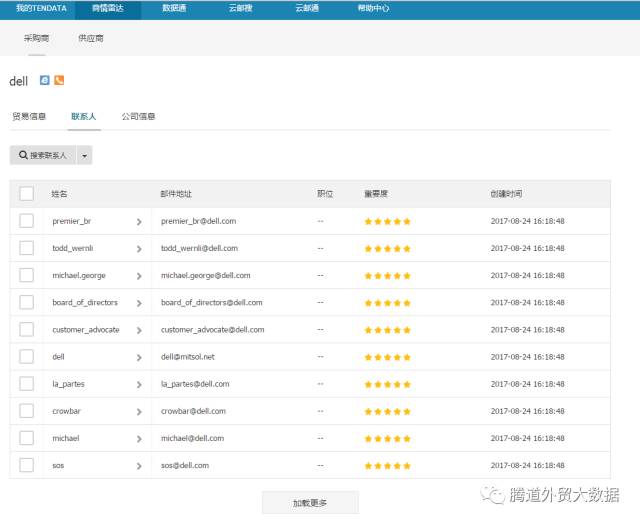Click the 姓名 column header
The image size is (640, 523).
(x=59, y=194)
